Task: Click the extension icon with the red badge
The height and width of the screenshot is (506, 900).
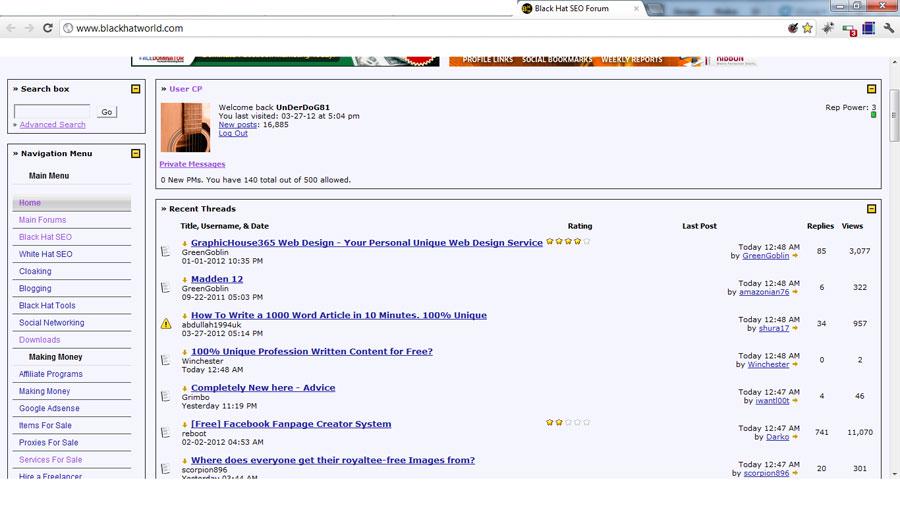Action: tap(849, 29)
